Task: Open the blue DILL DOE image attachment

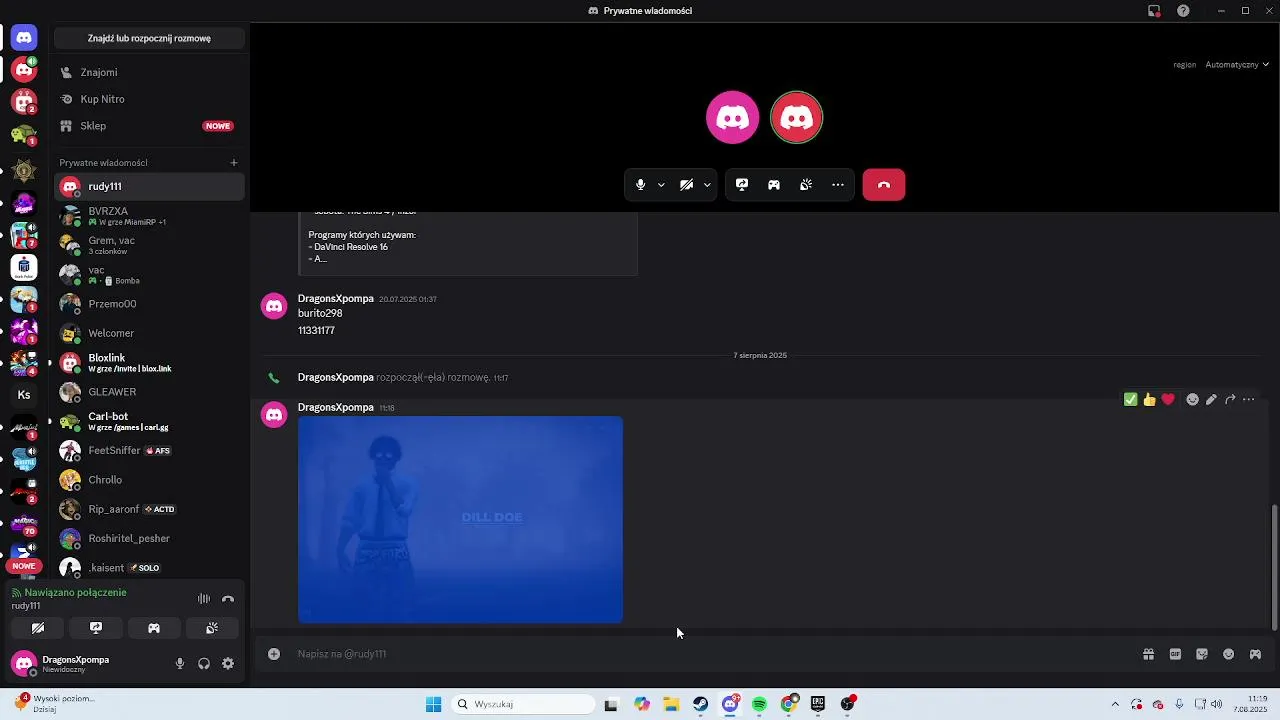Action: coord(460,520)
